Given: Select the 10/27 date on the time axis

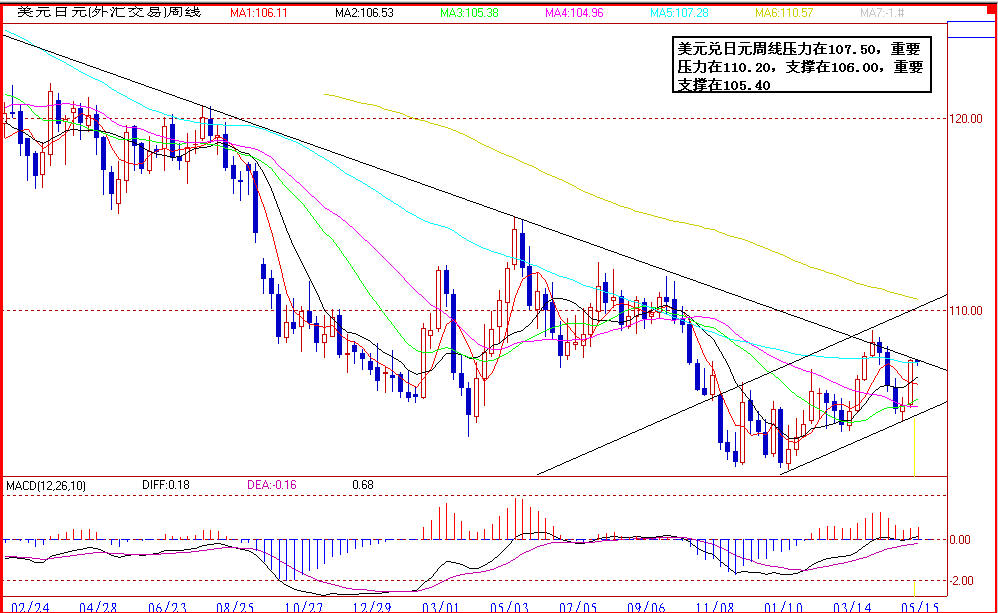Looking at the screenshot, I should pos(304,606).
